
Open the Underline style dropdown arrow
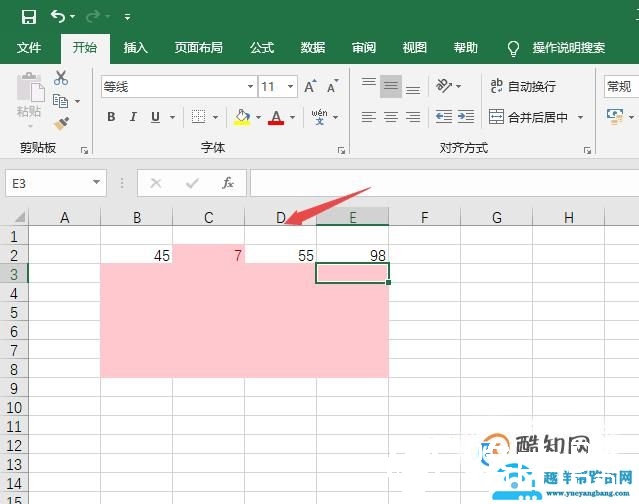pyautogui.click(x=172, y=117)
